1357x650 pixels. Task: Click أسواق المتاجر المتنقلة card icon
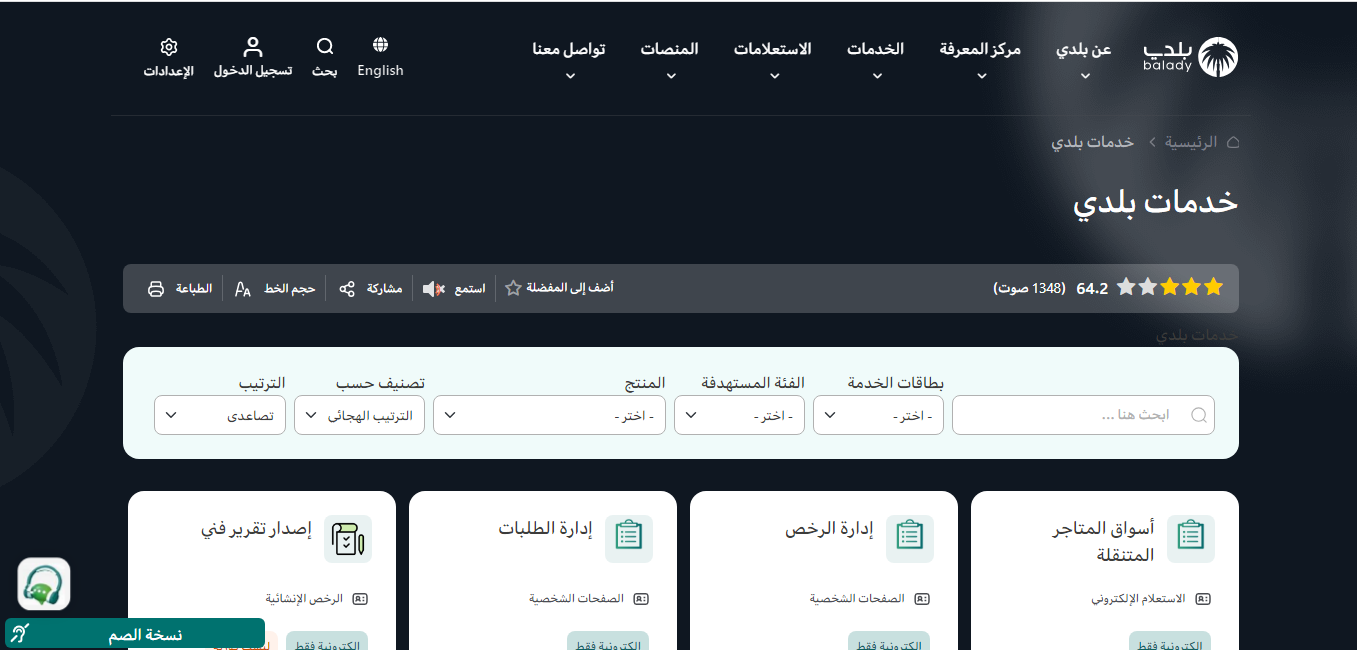(1191, 539)
